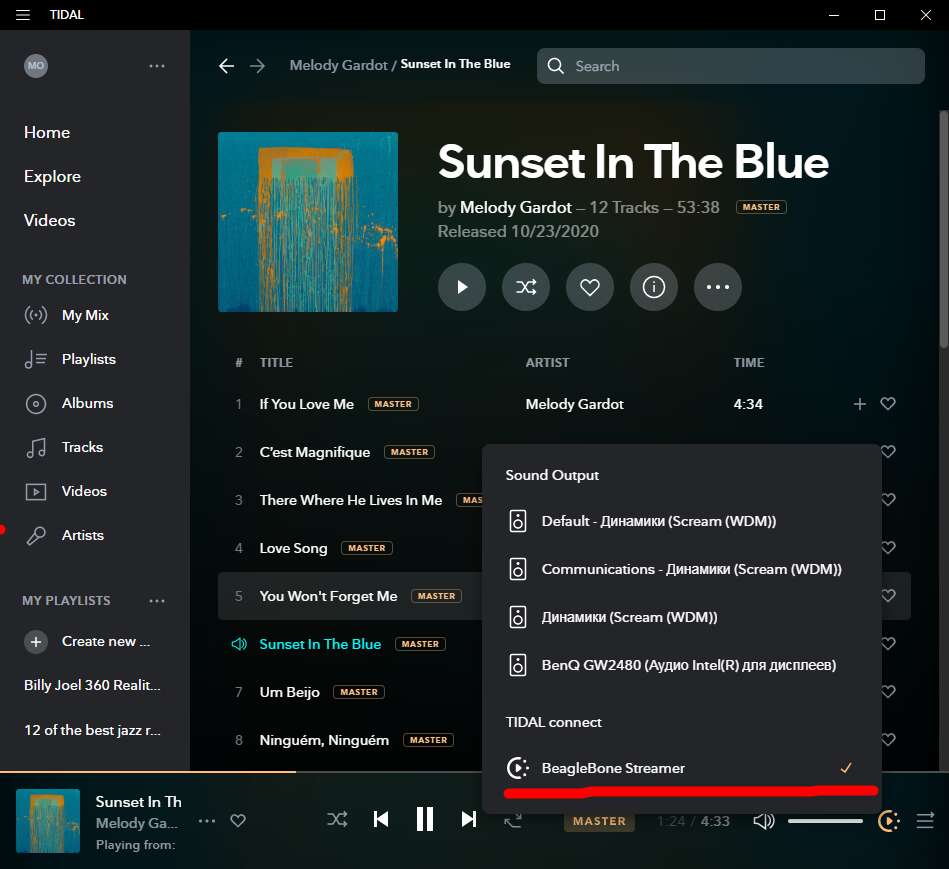Select the track You Won't Forget Me

pyautogui.click(x=329, y=596)
